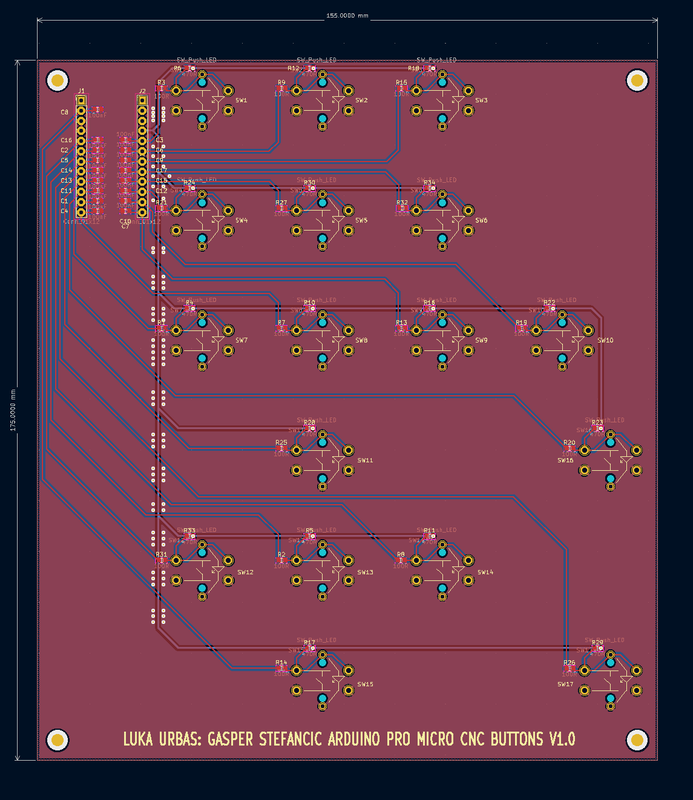Screen dimensions: 693x800
Task: Select the LUKA URBAS title silkscreen text
Action: [349, 739]
